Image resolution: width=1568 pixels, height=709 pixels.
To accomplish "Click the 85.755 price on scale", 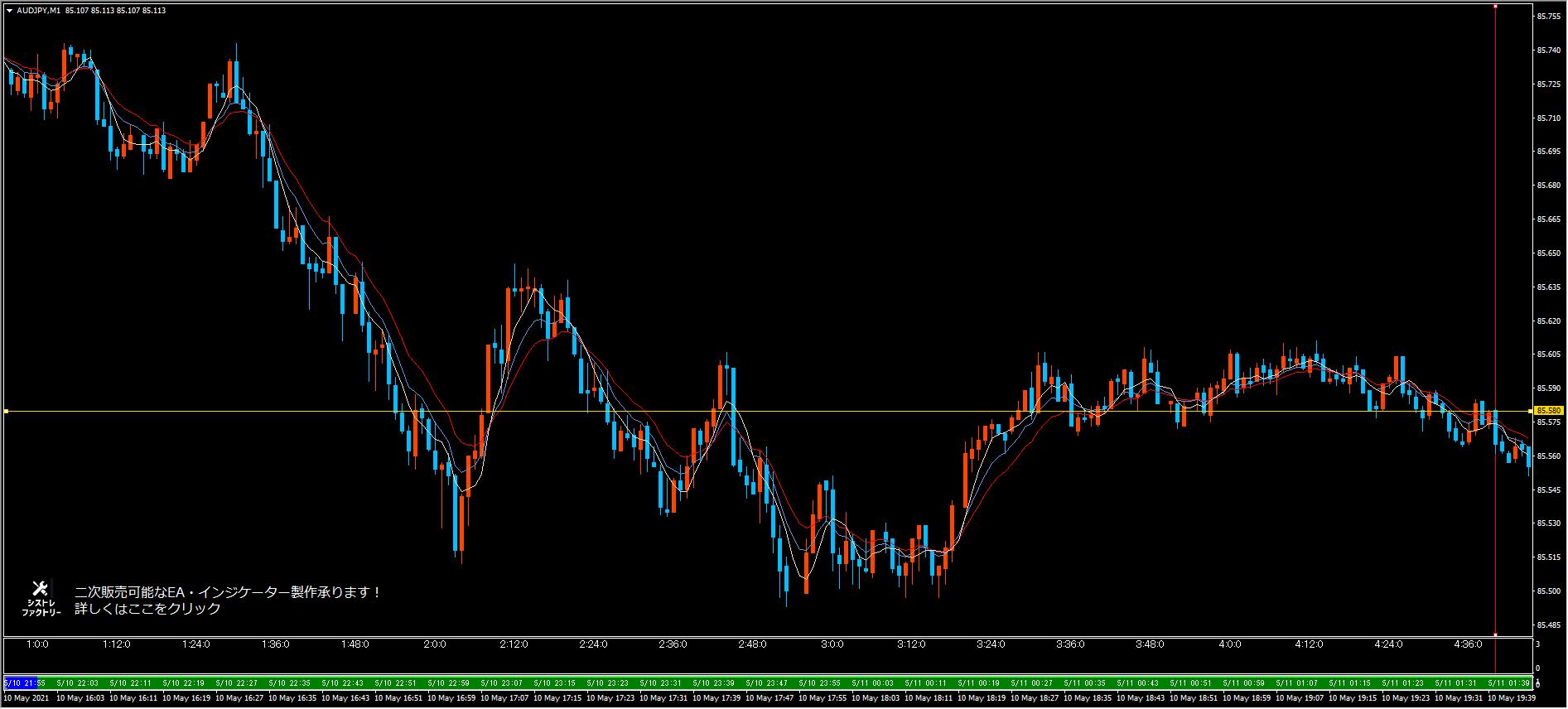I will [1547, 17].
